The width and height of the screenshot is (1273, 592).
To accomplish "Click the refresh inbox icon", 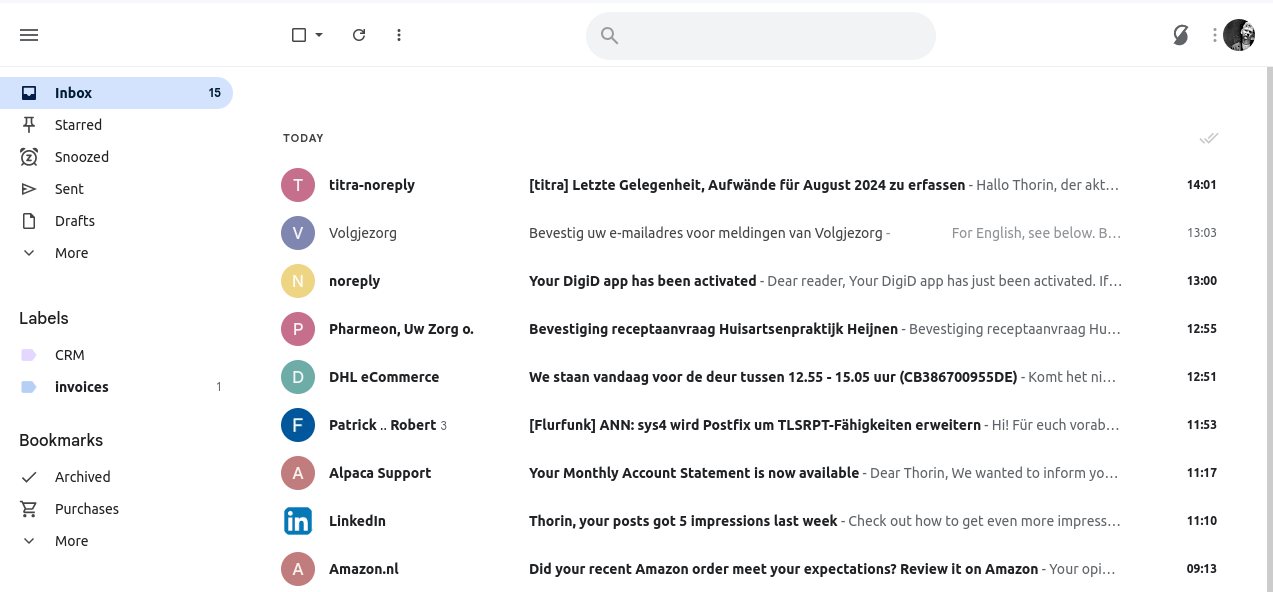I will tap(359, 35).
